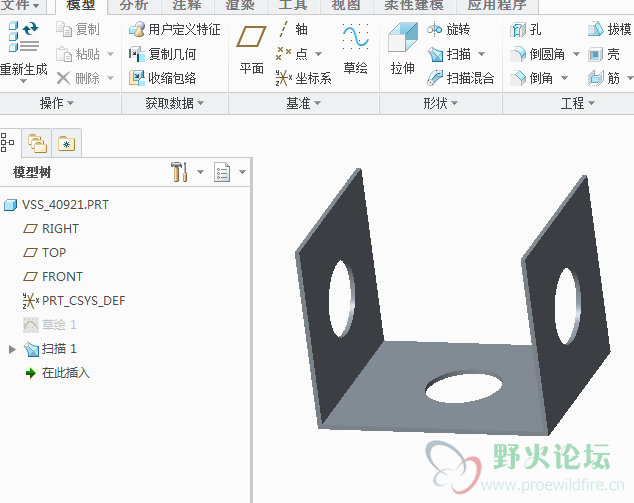Show the Favorites navigator tab
This screenshot has height=503, width=634.
pos(67,143)
